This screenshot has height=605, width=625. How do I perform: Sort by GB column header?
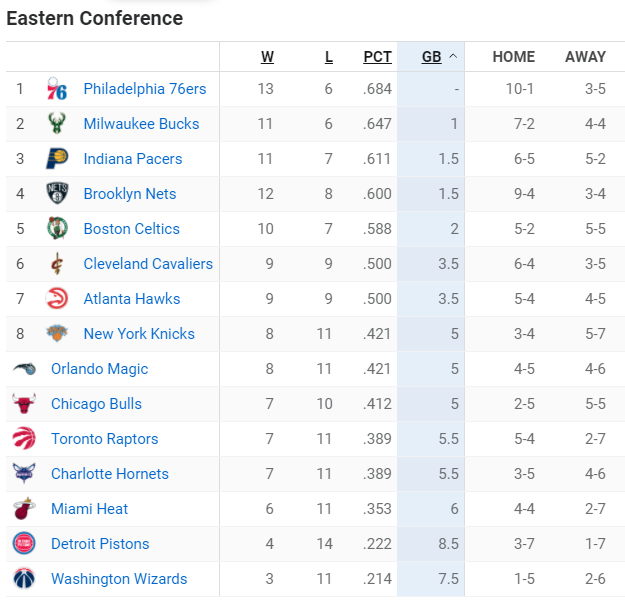pos(431,57)
